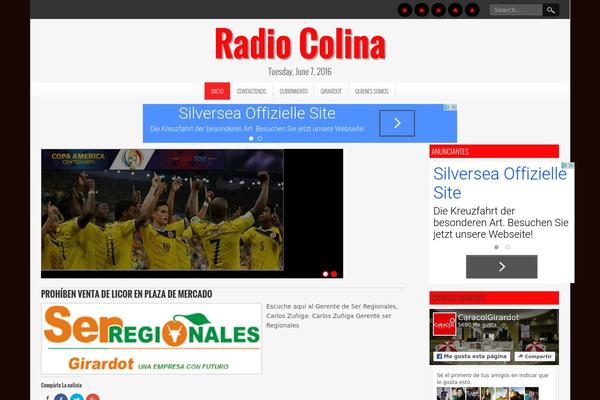Open the CaracolGirardot Facebook page name

tap(488, 317)
